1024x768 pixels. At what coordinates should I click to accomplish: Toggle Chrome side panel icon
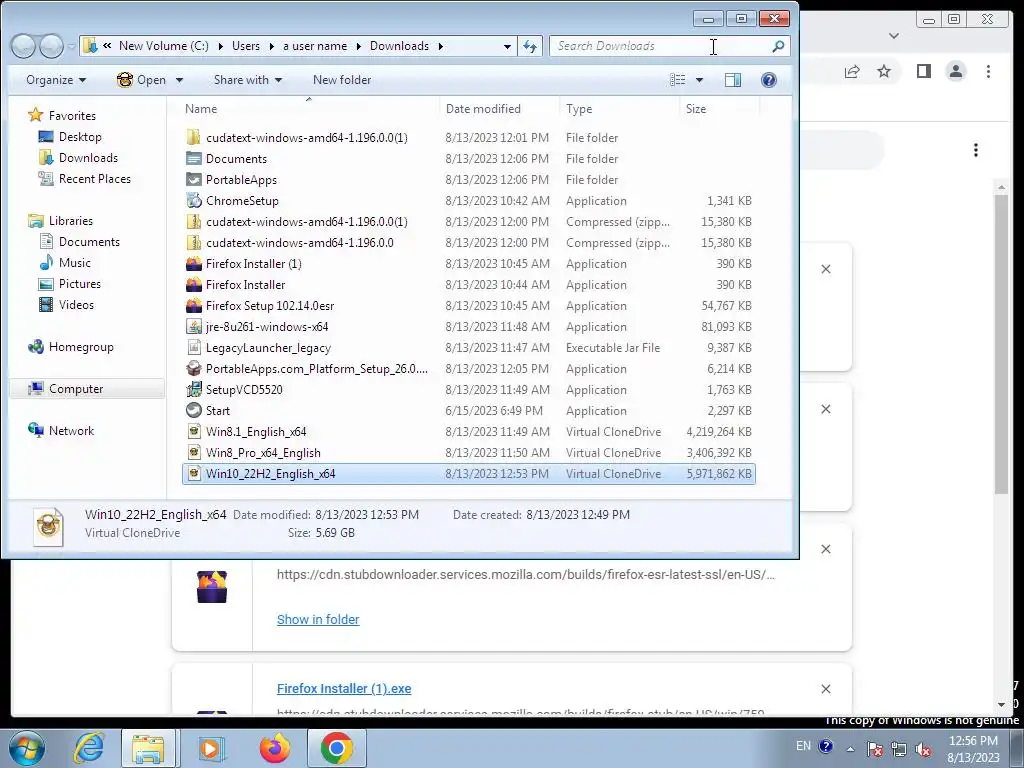coord(923,71)
